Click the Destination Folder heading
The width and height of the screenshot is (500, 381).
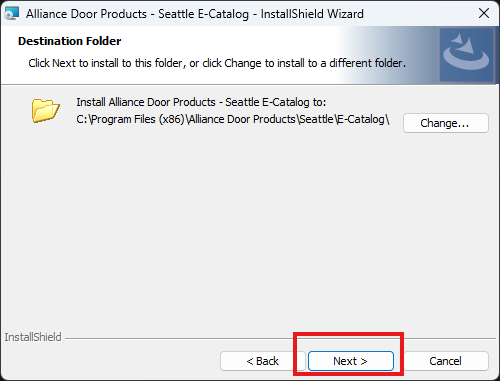click(70, 41)
